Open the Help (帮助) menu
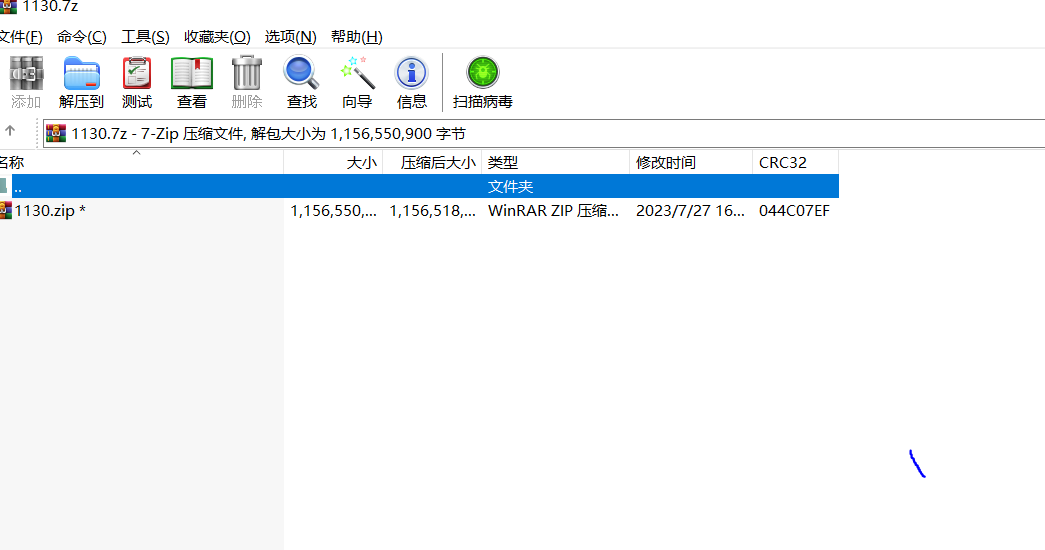This screenshot has width=1045, height=550. (357, 37)
